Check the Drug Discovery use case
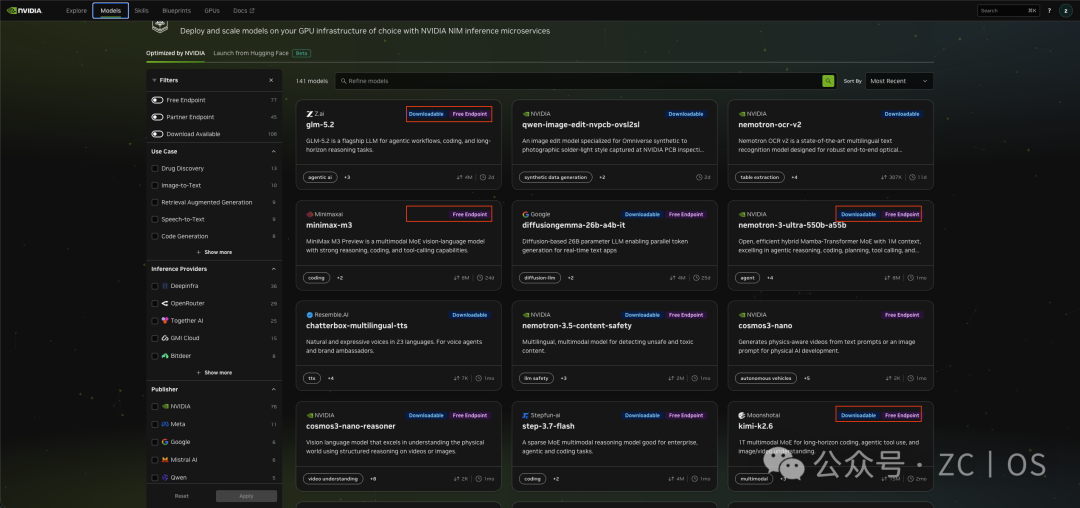Viewport: 1080px width, 508px height. [x=154, y=168]
